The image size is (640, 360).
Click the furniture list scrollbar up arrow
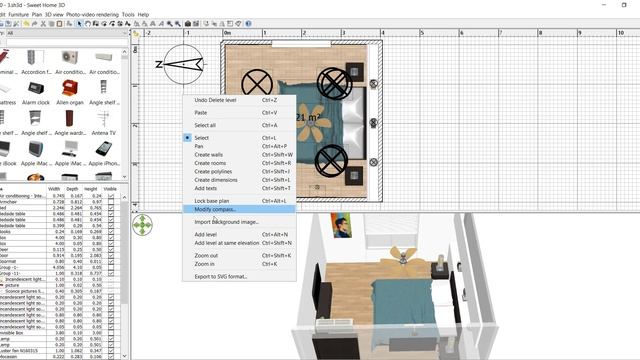(x=124, y=197)
